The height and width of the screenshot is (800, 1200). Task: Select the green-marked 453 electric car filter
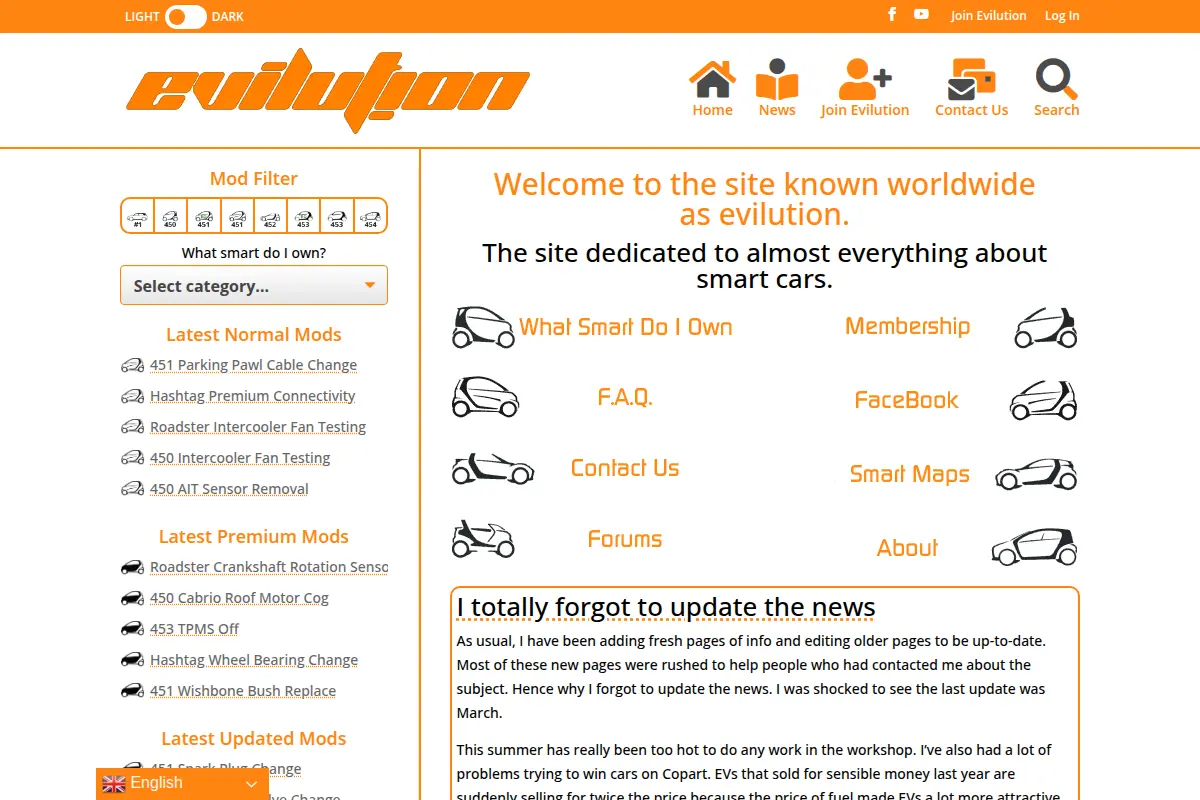click(x=304, y=216)
